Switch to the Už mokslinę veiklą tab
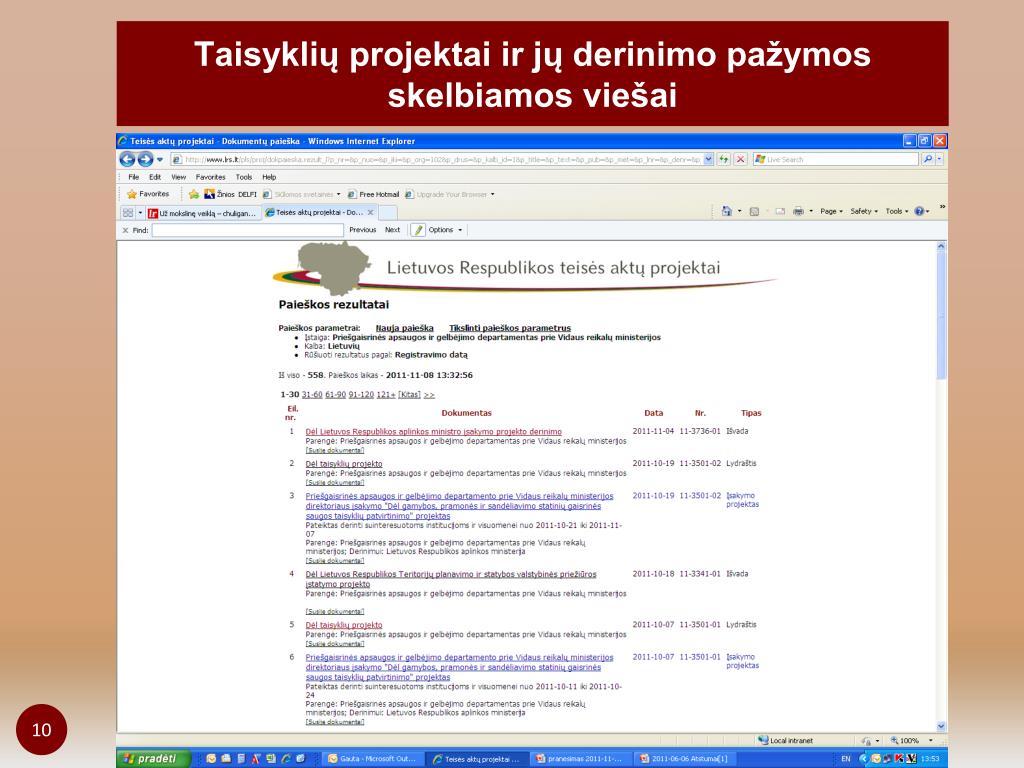 (202, 213)
